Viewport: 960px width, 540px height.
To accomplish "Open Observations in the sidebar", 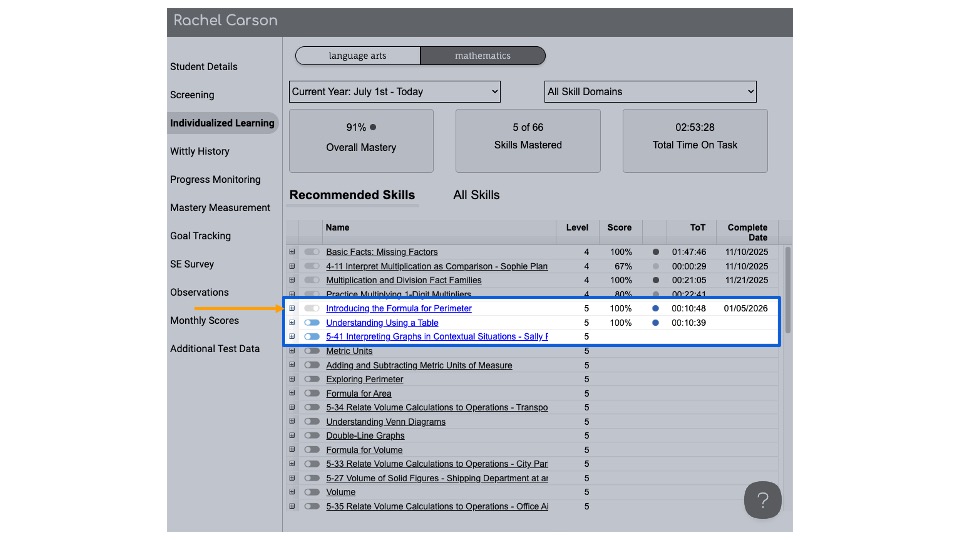I will 199,292.
